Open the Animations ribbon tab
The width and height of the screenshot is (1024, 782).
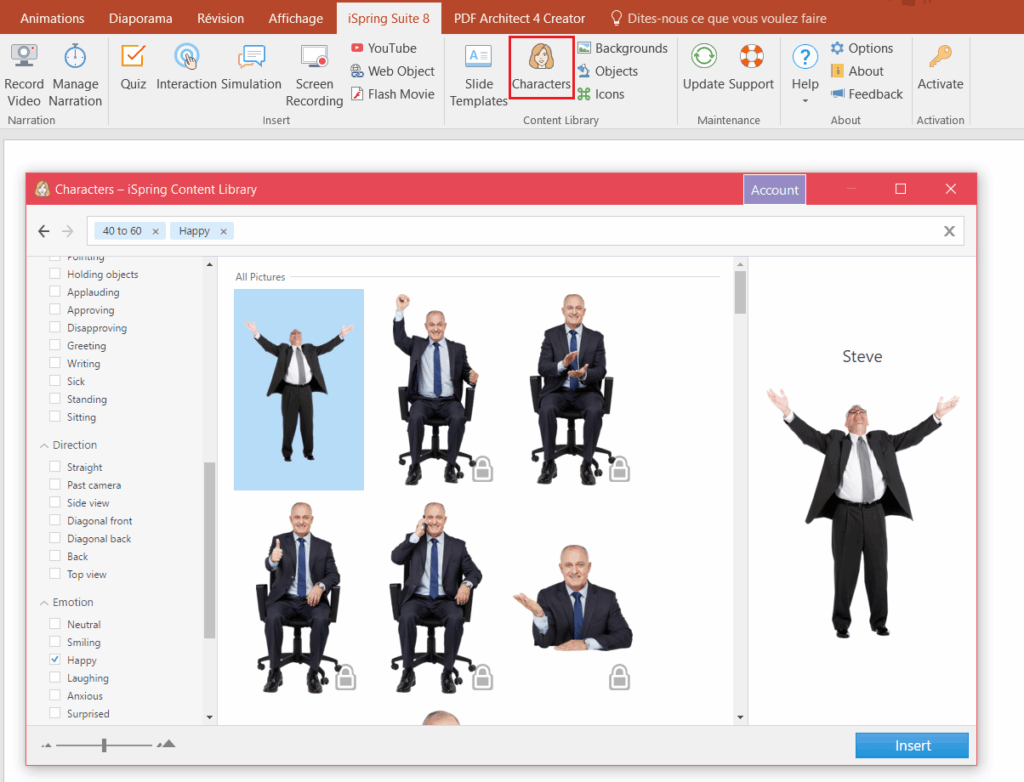(x=52, y=18)
